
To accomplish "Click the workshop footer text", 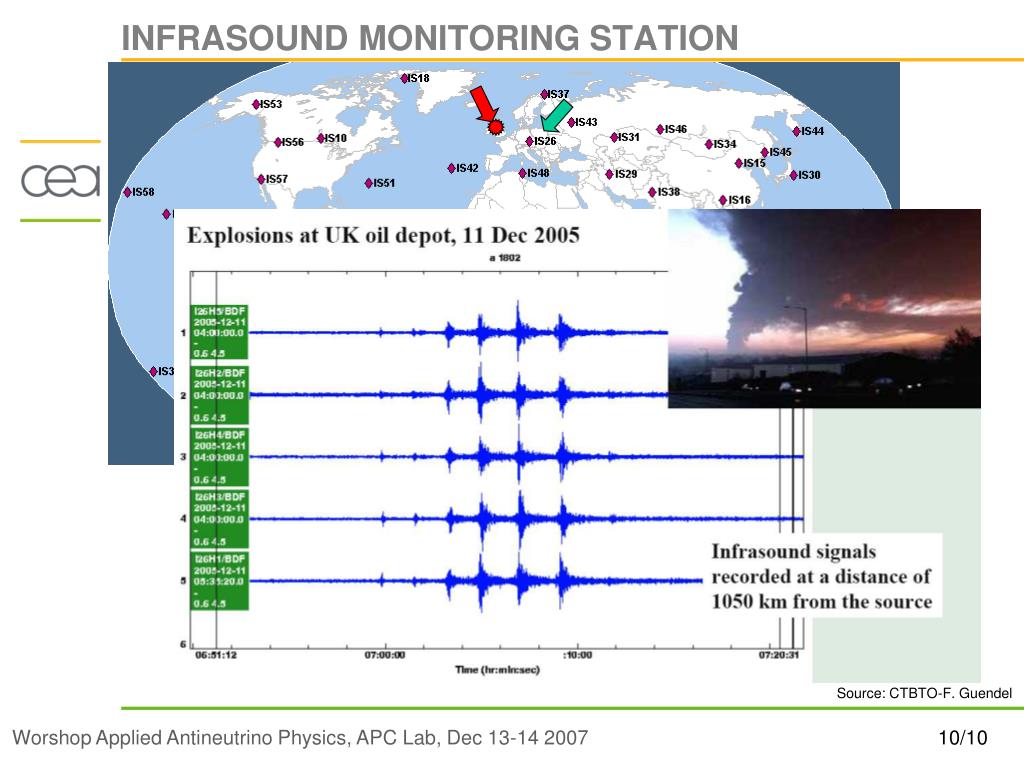I will click(x=300, y=738).
